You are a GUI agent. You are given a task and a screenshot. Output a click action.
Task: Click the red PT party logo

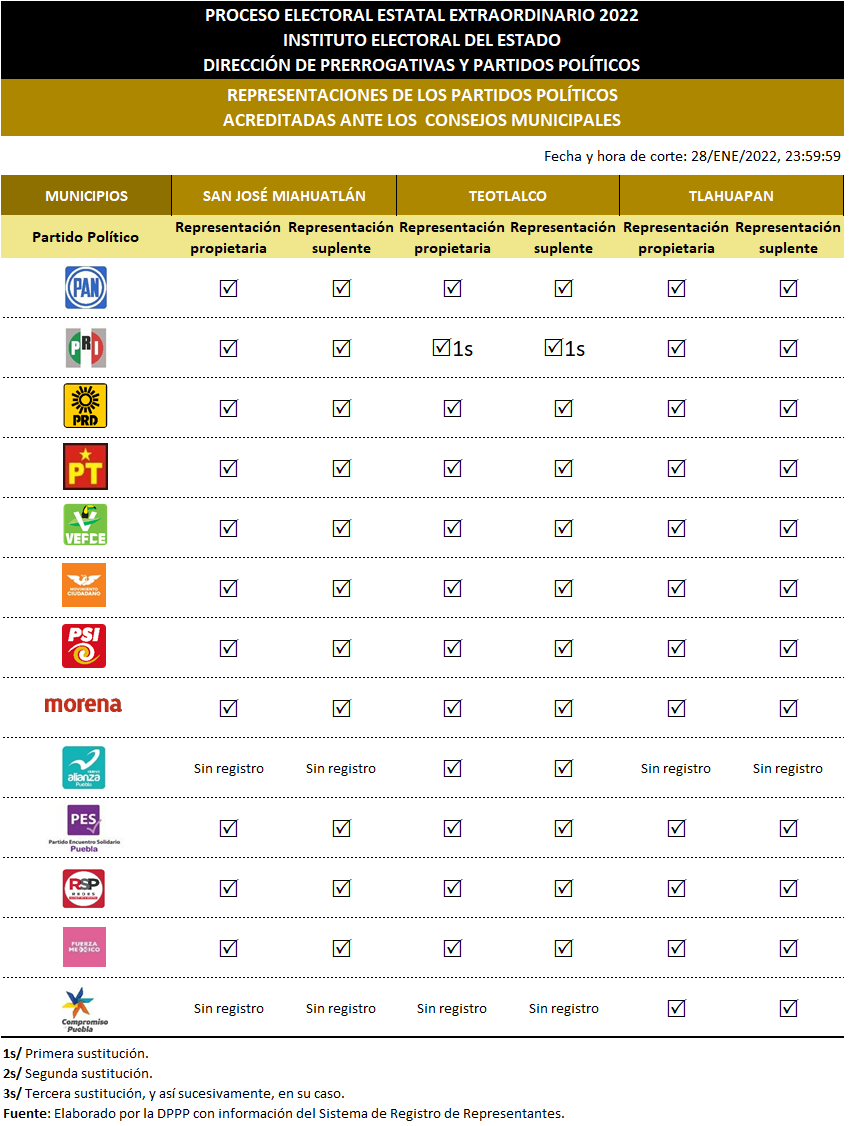85,466
